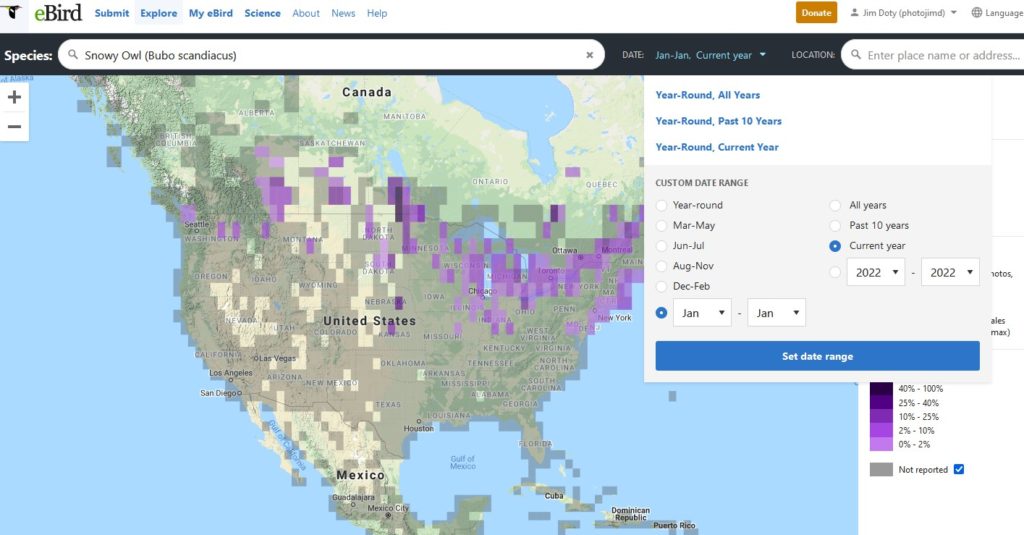The width and height of the screenshot is (1024, 535).
Task: Click the 40% - 100% legend color swatch
Action: pos(881,388)
